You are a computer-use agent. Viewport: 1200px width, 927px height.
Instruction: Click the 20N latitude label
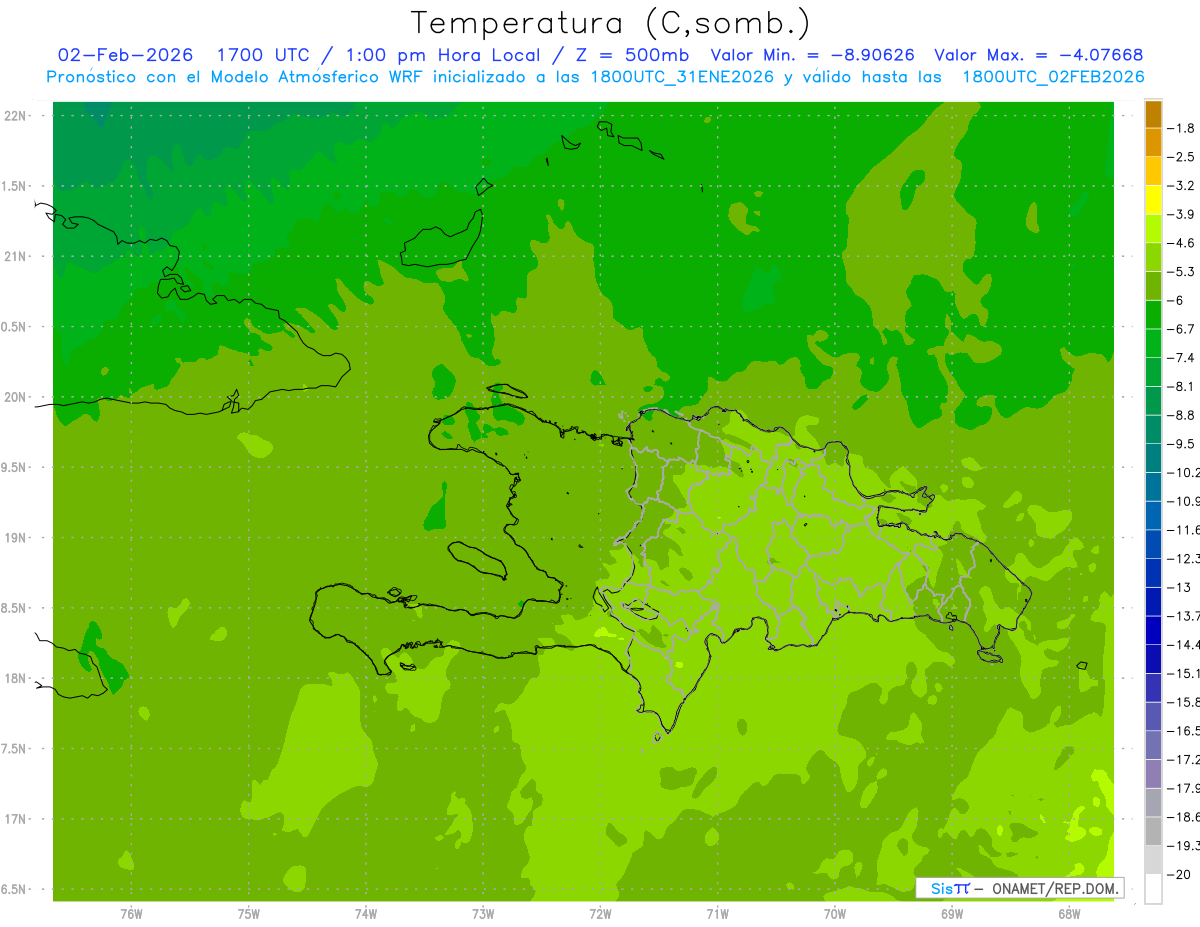[15, 397]
